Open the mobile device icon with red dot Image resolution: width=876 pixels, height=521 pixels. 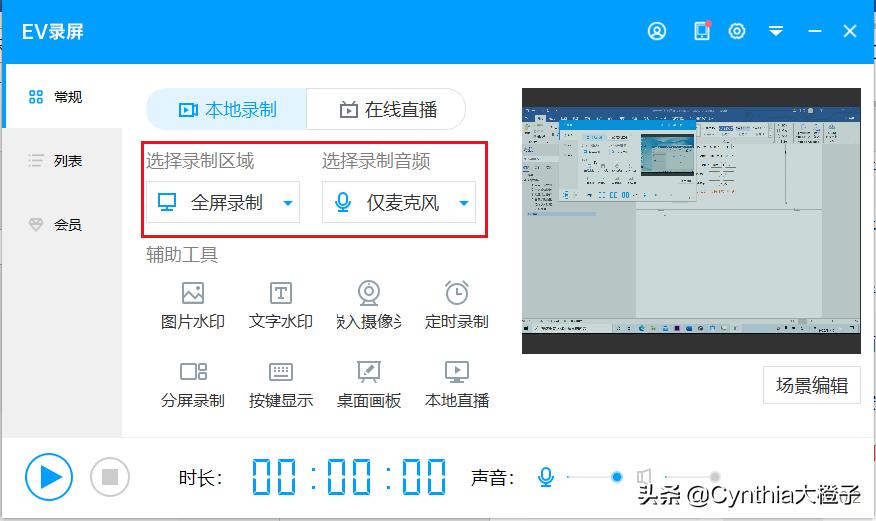(x=702, y=31)
